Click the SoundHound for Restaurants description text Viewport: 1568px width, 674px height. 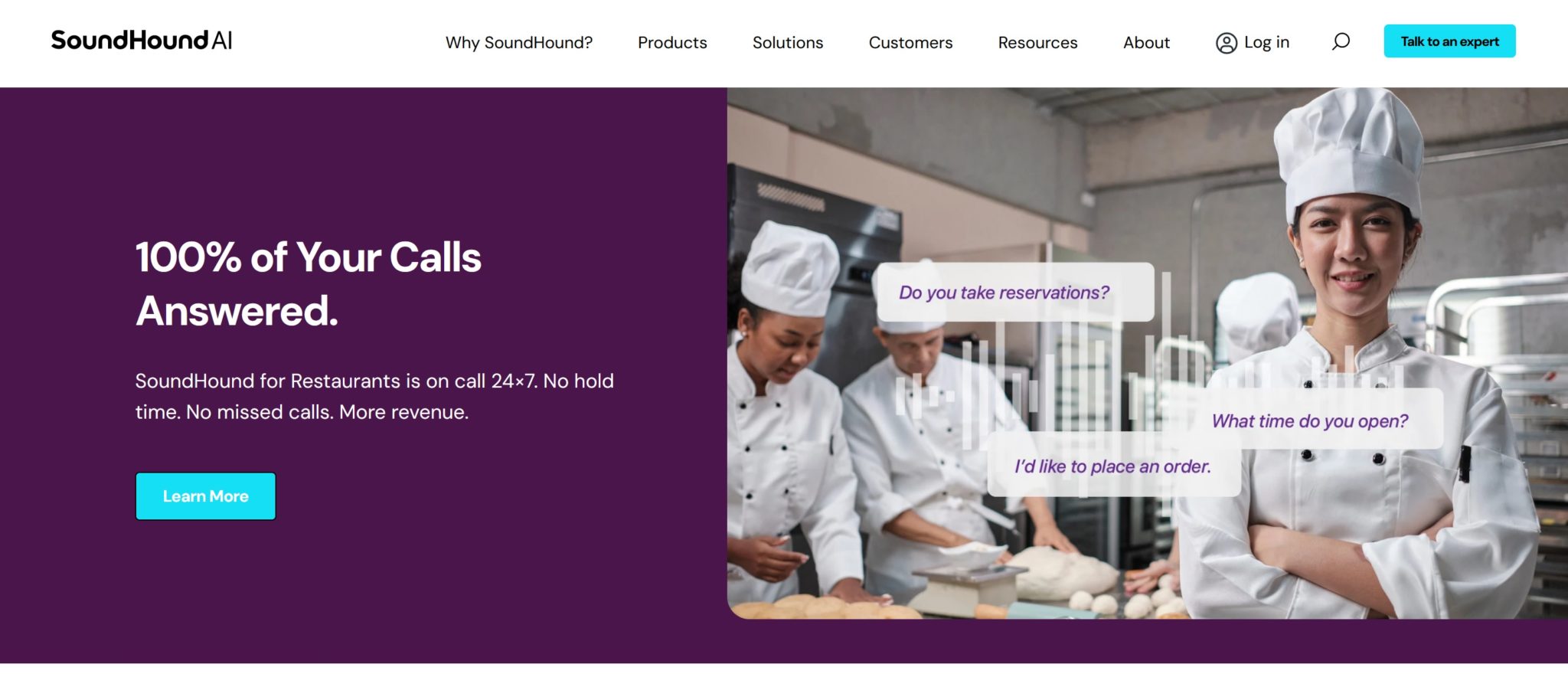coord(374,397)
